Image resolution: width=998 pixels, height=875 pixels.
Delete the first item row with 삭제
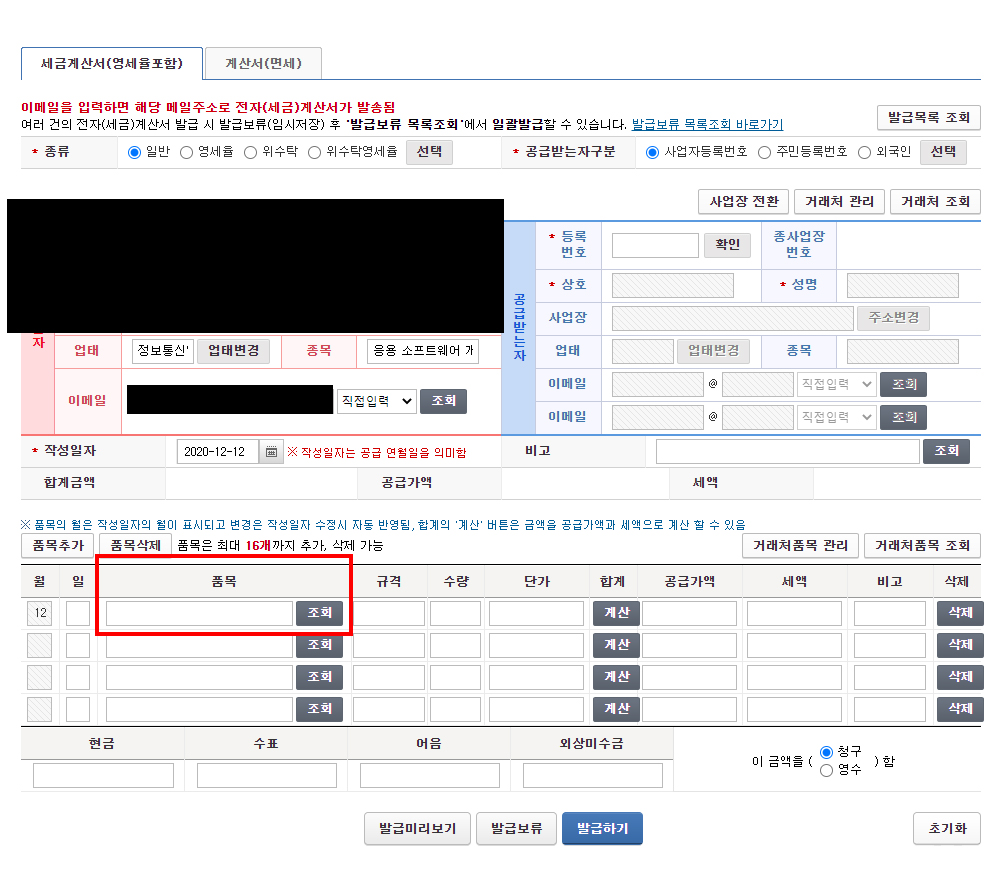click(x=959, y=613)
